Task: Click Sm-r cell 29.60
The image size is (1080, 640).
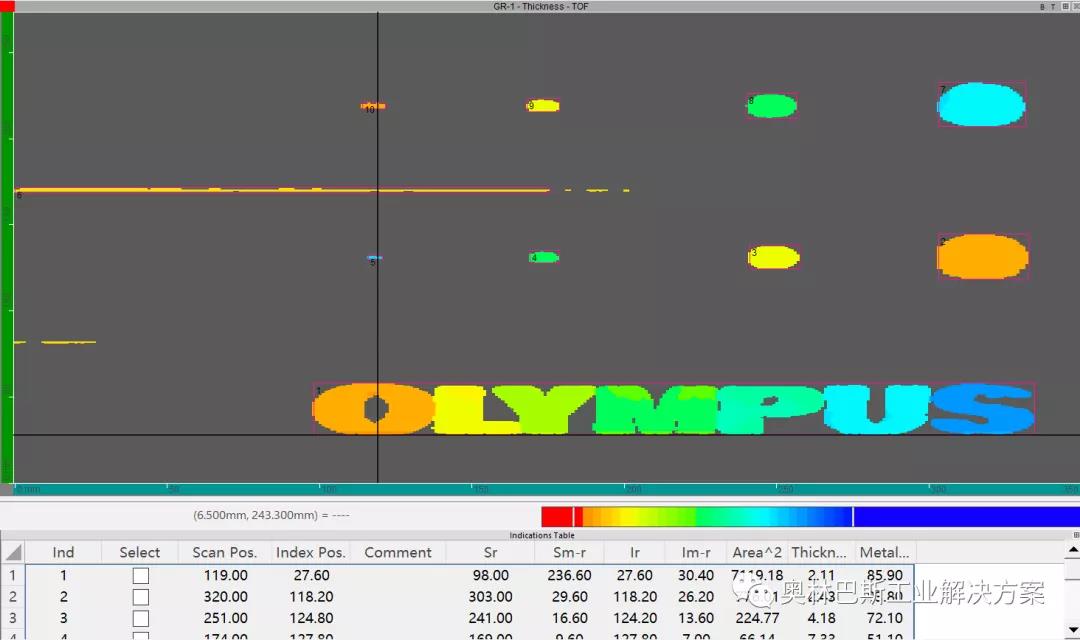Action: point(570,597)
